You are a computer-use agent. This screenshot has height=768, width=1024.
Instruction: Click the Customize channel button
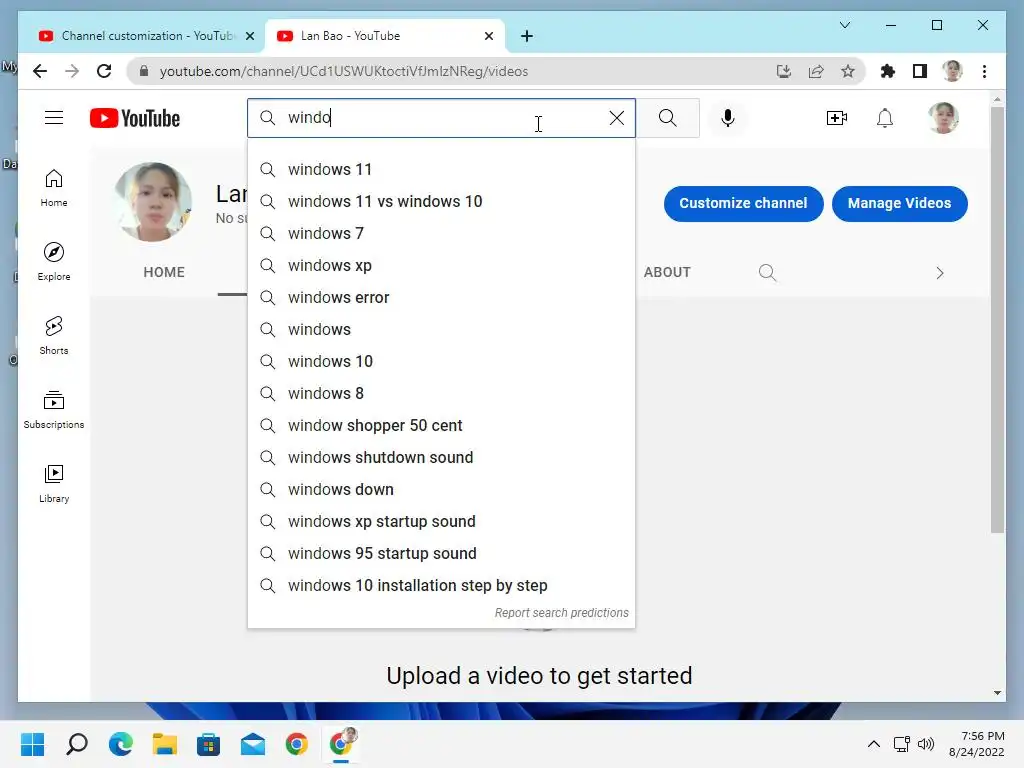point(743,203)
